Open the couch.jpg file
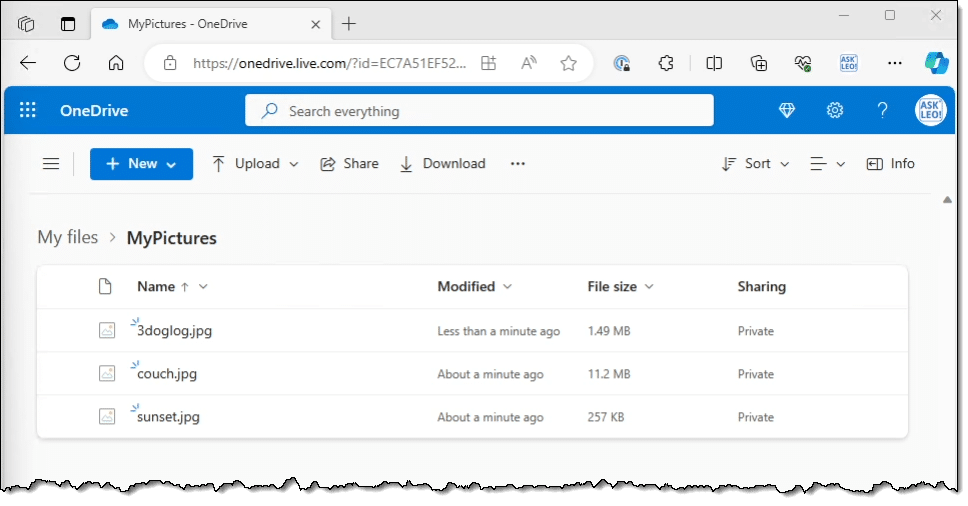 tap(167, 374)
